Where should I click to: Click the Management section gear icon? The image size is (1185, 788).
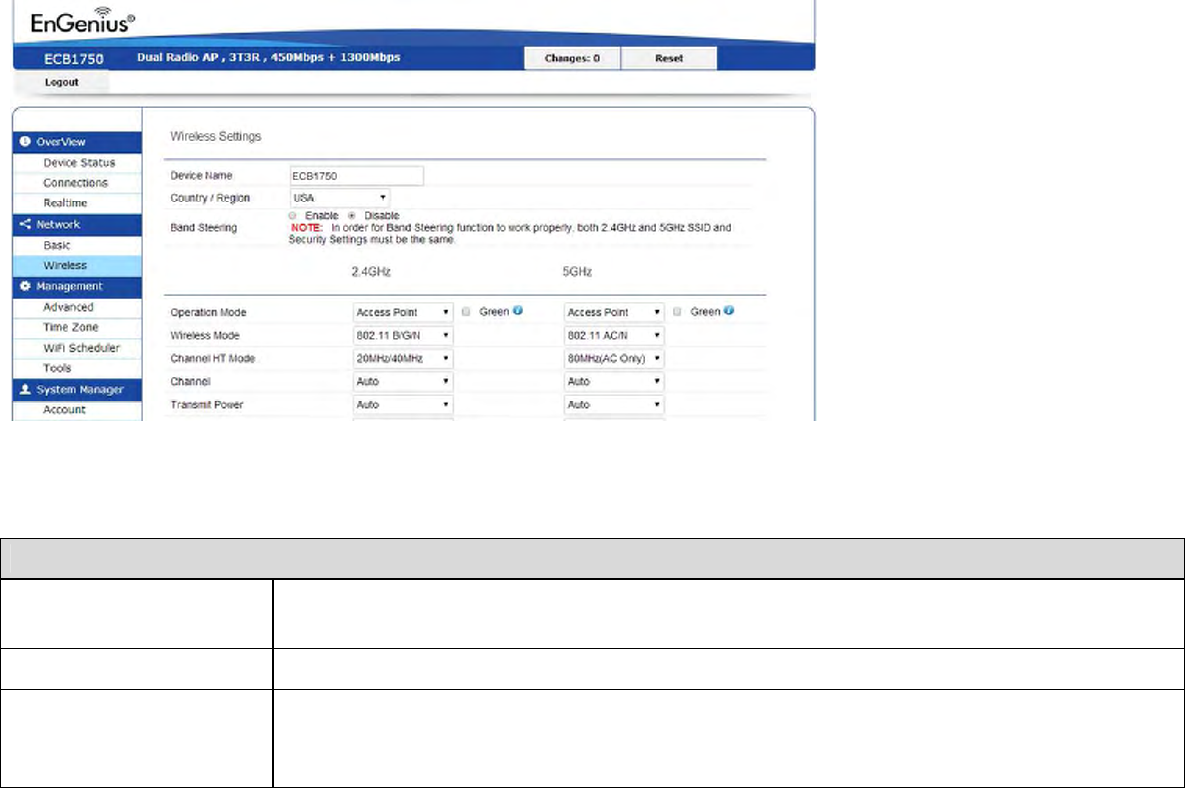coord(25,286)
